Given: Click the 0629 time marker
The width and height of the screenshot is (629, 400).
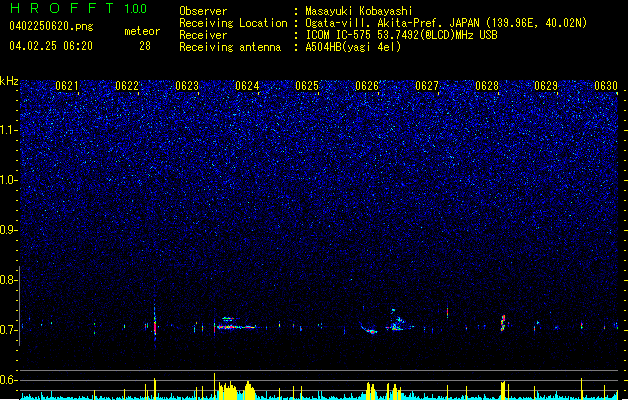Looking at the screenshot, I should (x=546, y=86).
